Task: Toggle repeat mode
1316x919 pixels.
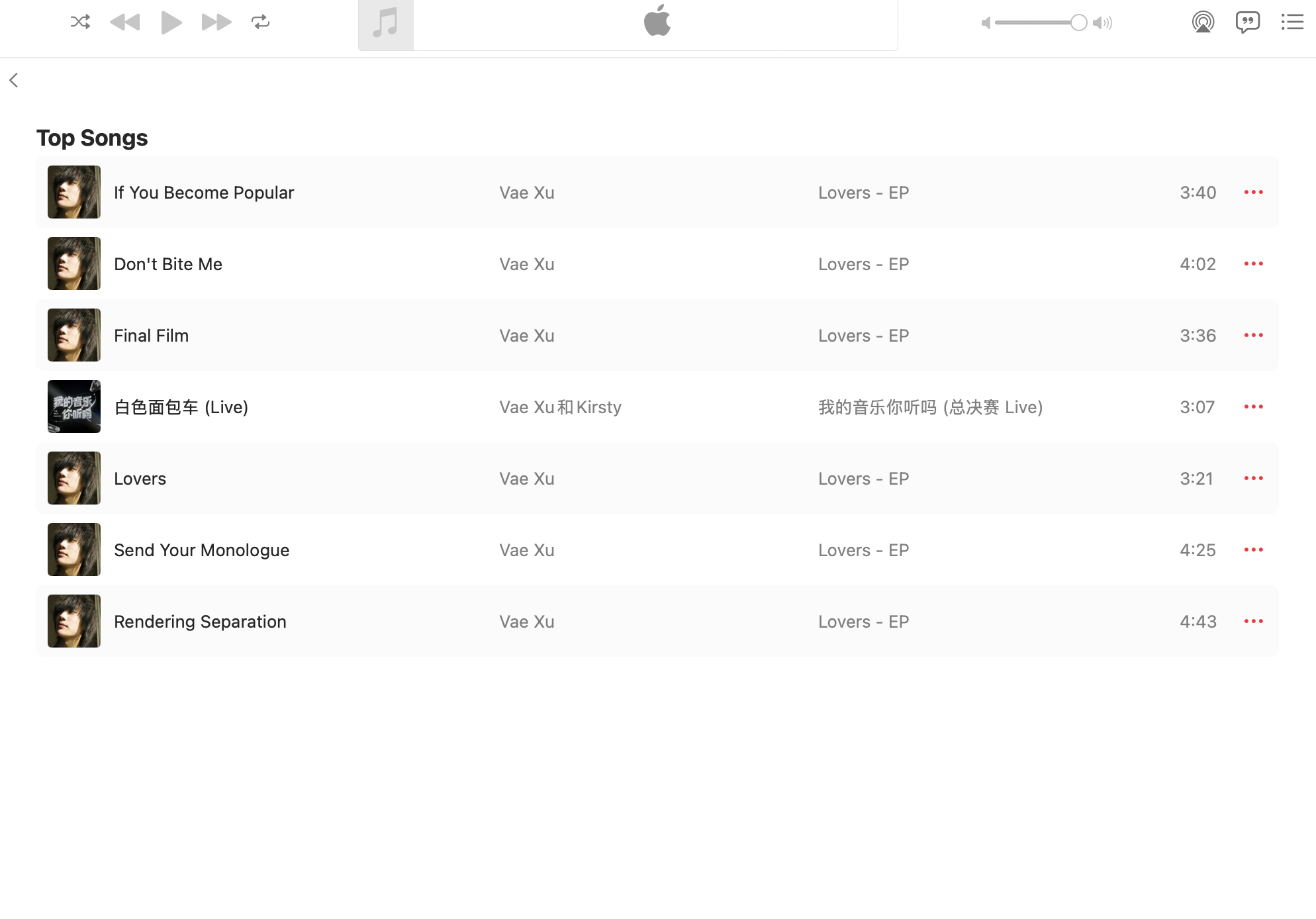Action: [260, 22]
